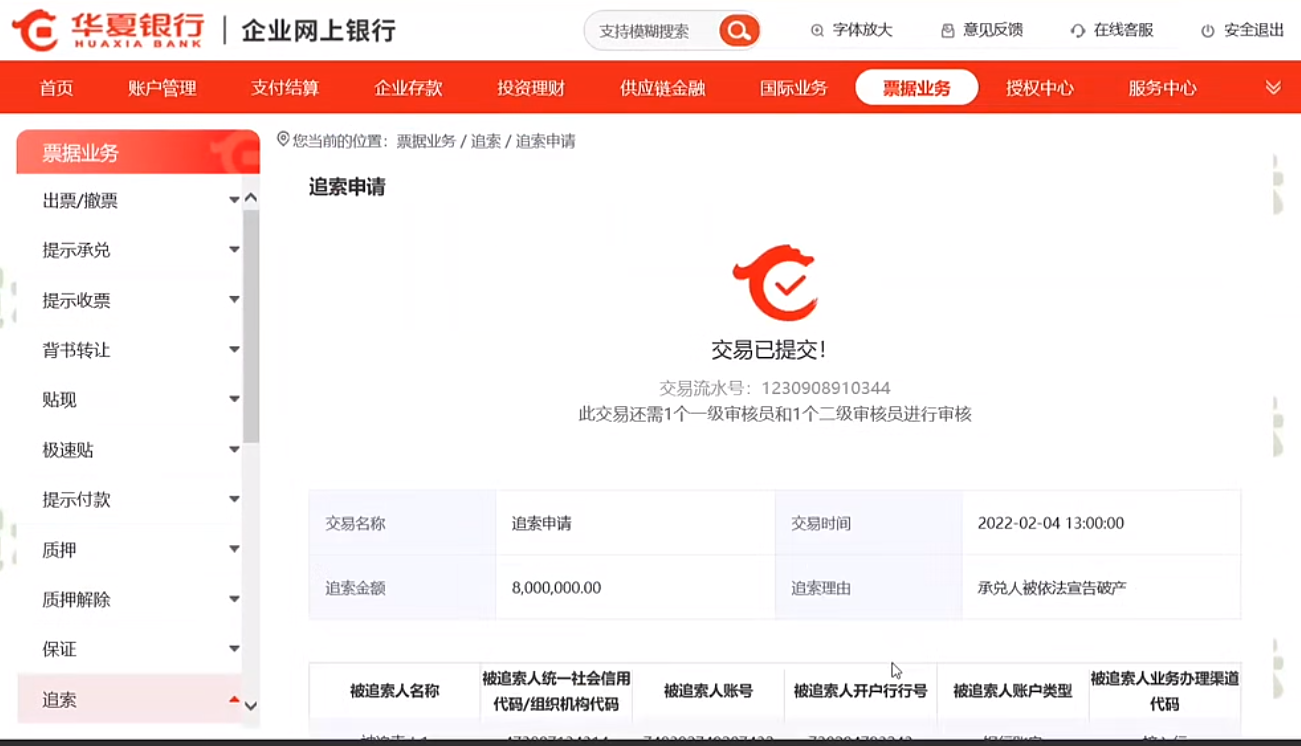Image resolution: width=1301 pixels, height=746 pixels.
Task: Expand the 背书转让 sidebar menu
Action: tap(234, 349)
